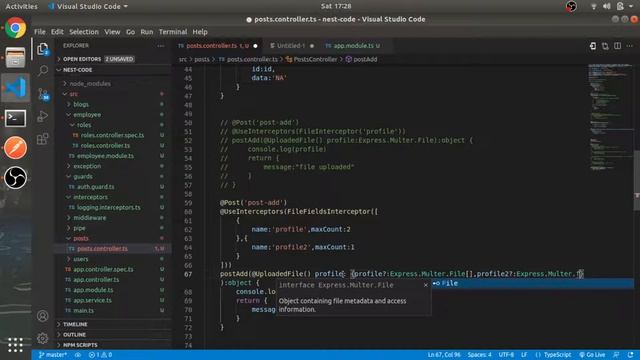Open the Accounts menu icon
Screen dimensions: 640x360
click(42, 316)
